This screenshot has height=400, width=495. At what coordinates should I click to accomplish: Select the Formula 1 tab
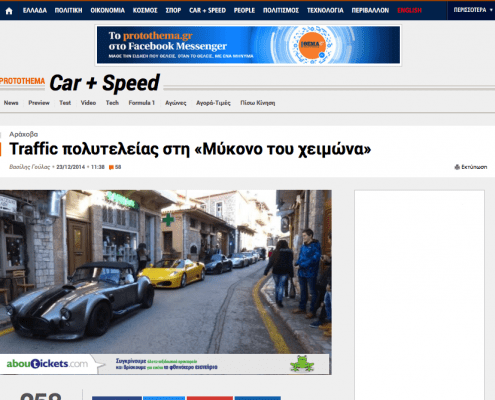(x=142, y=103)
